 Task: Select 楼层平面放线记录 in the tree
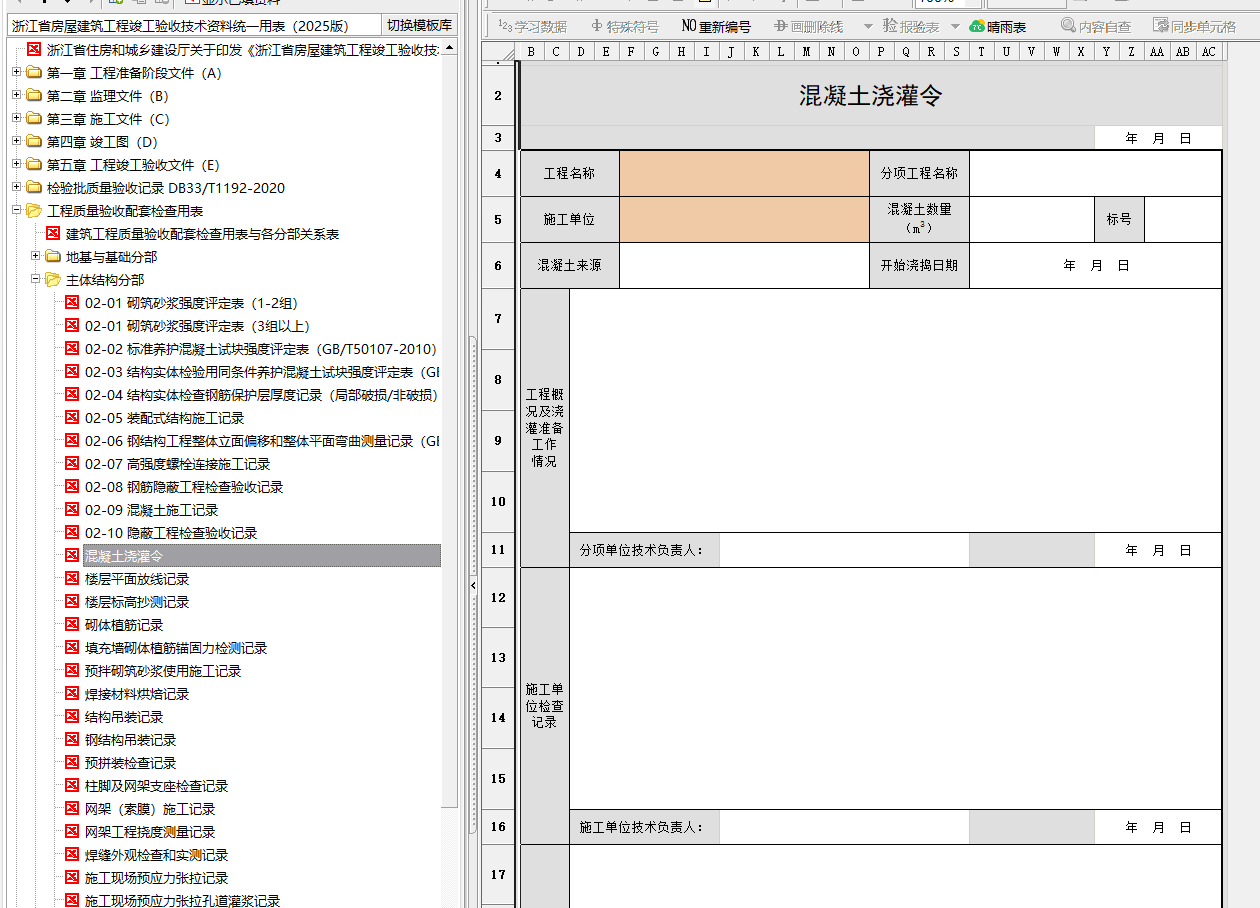pyautogui.click(x=136, y=579)
